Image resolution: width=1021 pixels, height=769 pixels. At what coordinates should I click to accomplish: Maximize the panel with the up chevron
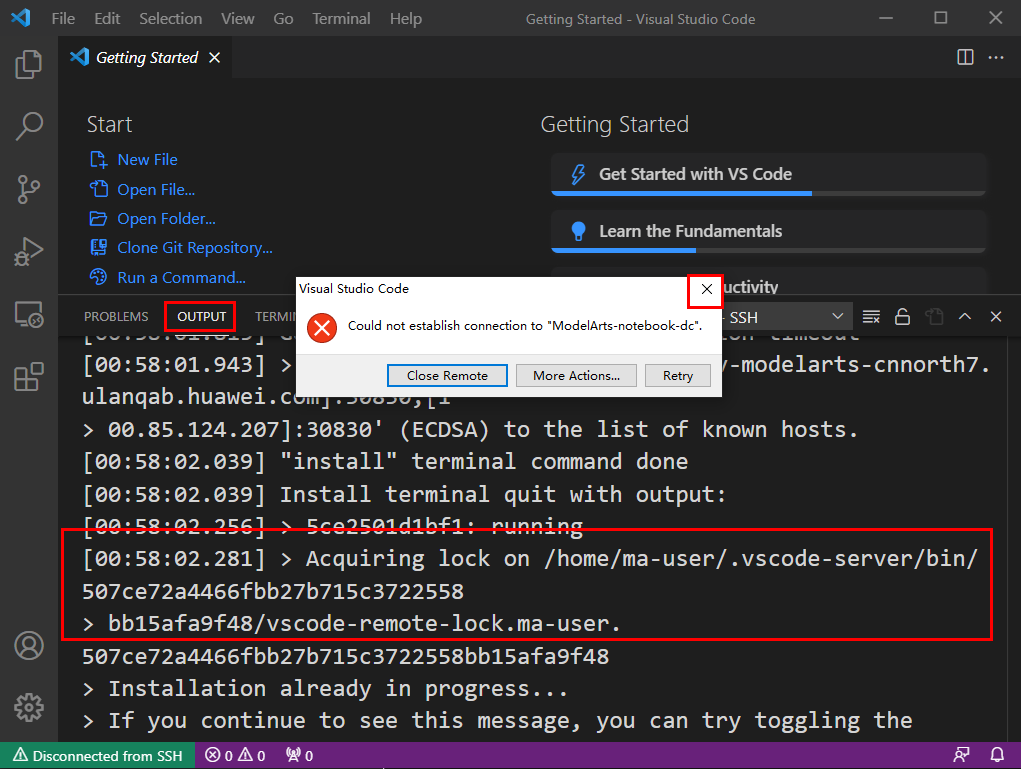[965, 316]
